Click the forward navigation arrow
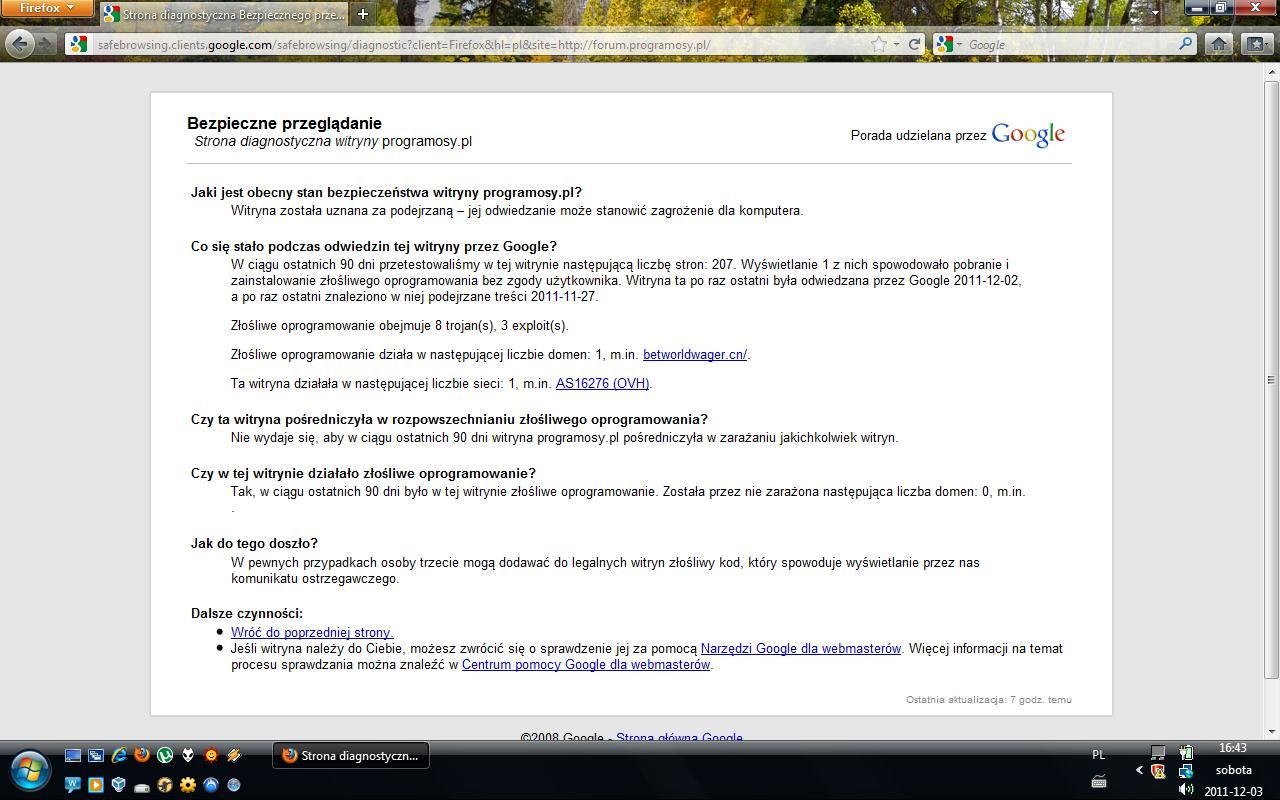Screen dimensions: 1280x800 [x=45, y=44]
